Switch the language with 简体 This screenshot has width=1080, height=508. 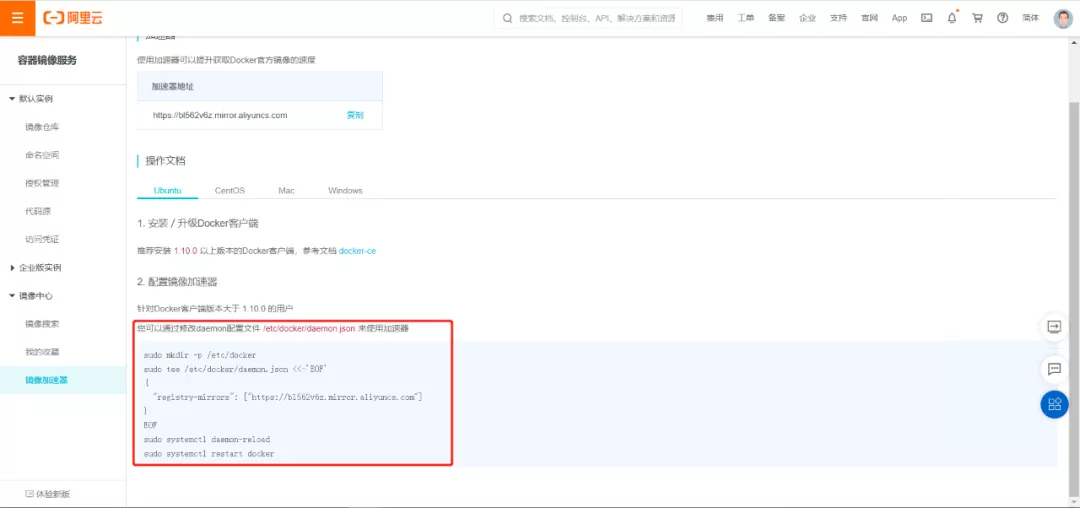(x=1030, y=18)
